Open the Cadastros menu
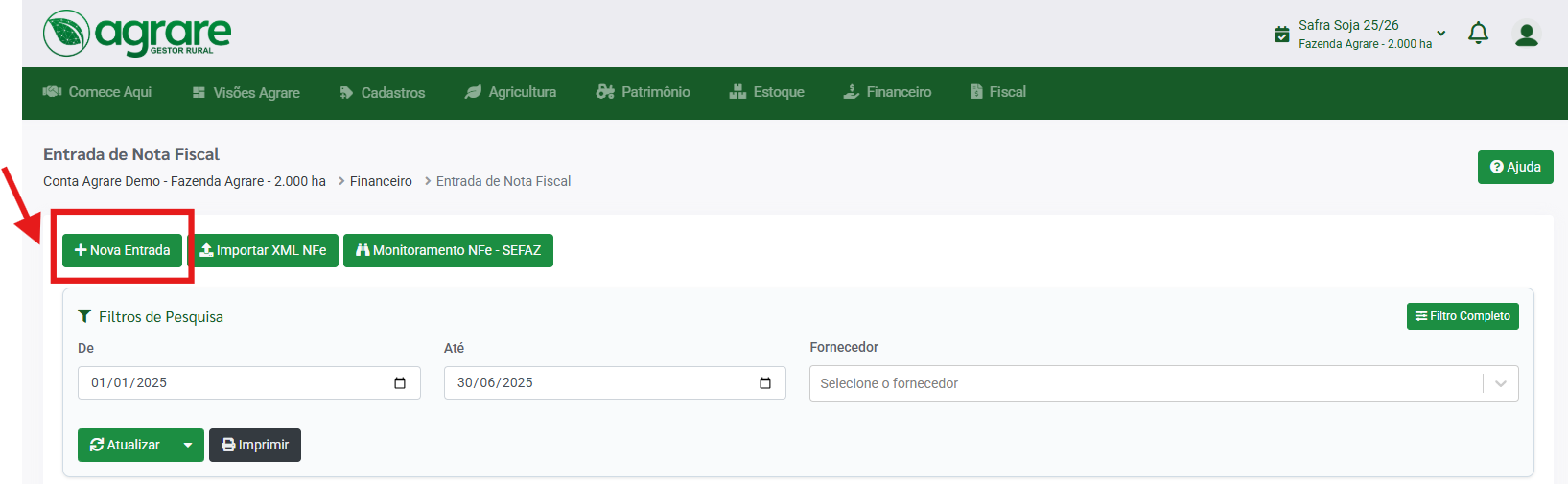This screenshot has height=484, width=1568. coord(383,93)
